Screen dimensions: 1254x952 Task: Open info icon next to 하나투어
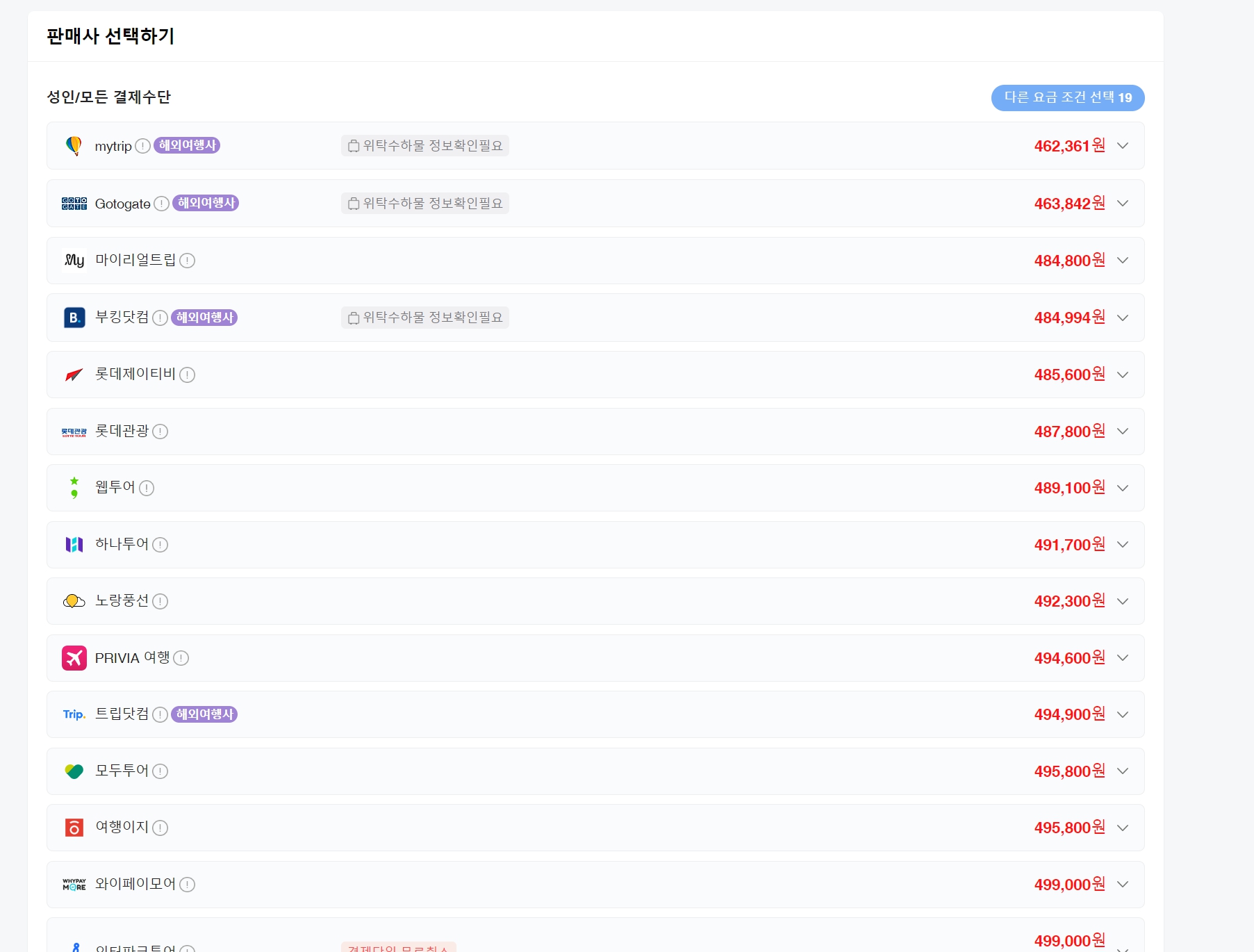(x=160, y=545)
